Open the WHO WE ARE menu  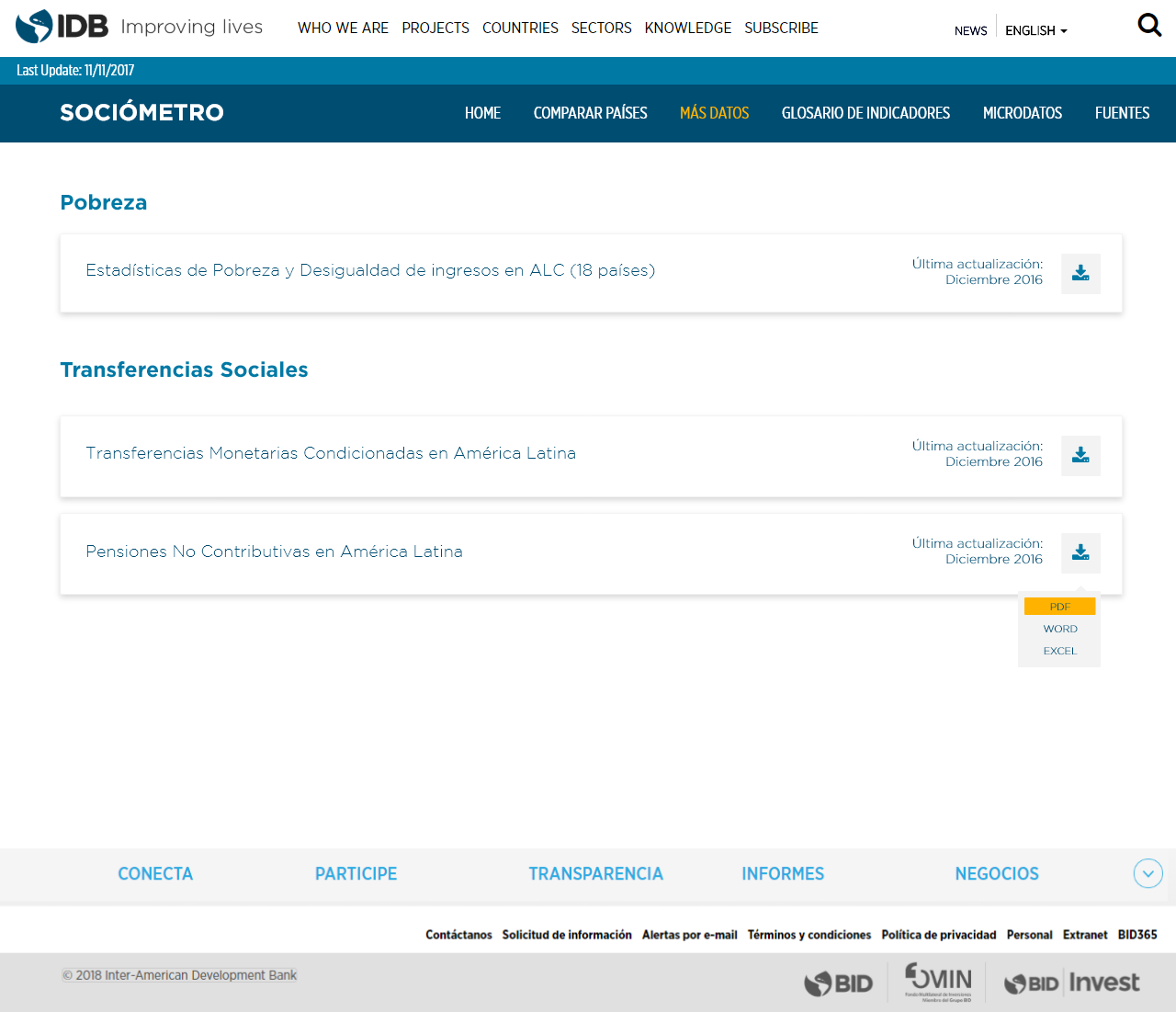click(x=343, y=28)
